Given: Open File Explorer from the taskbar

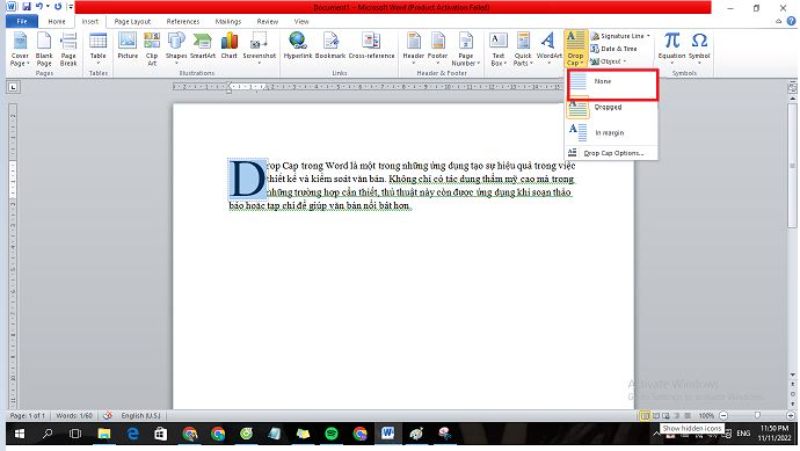Looking at the screenshot, I should (104, 434).
